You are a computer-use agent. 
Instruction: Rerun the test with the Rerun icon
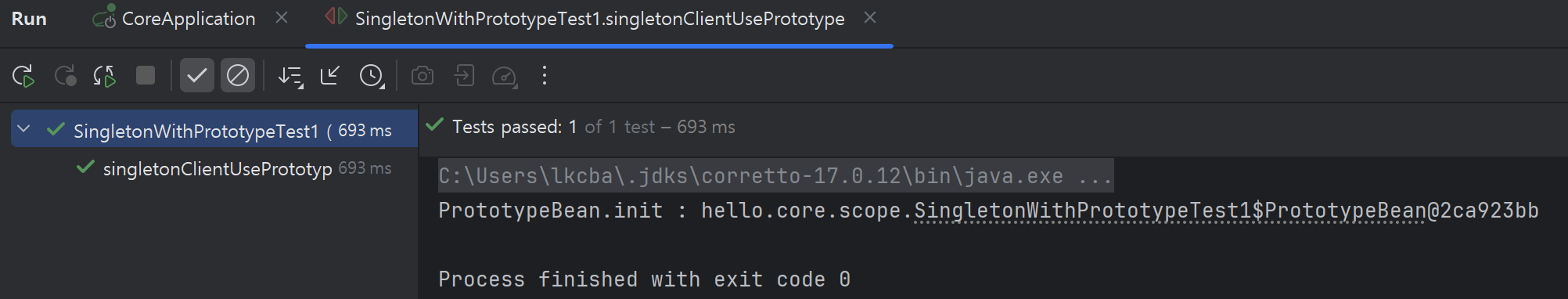pos(23,76)
